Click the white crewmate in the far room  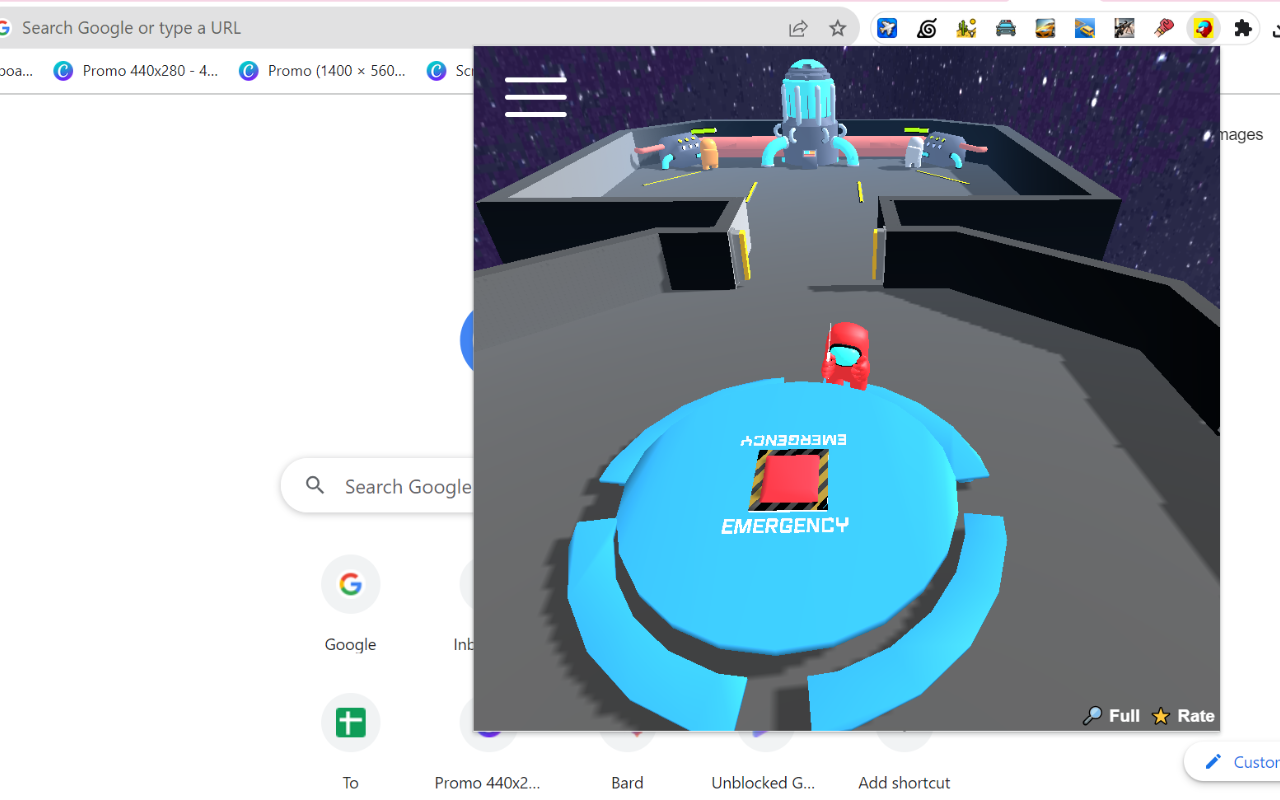point(914,151)
